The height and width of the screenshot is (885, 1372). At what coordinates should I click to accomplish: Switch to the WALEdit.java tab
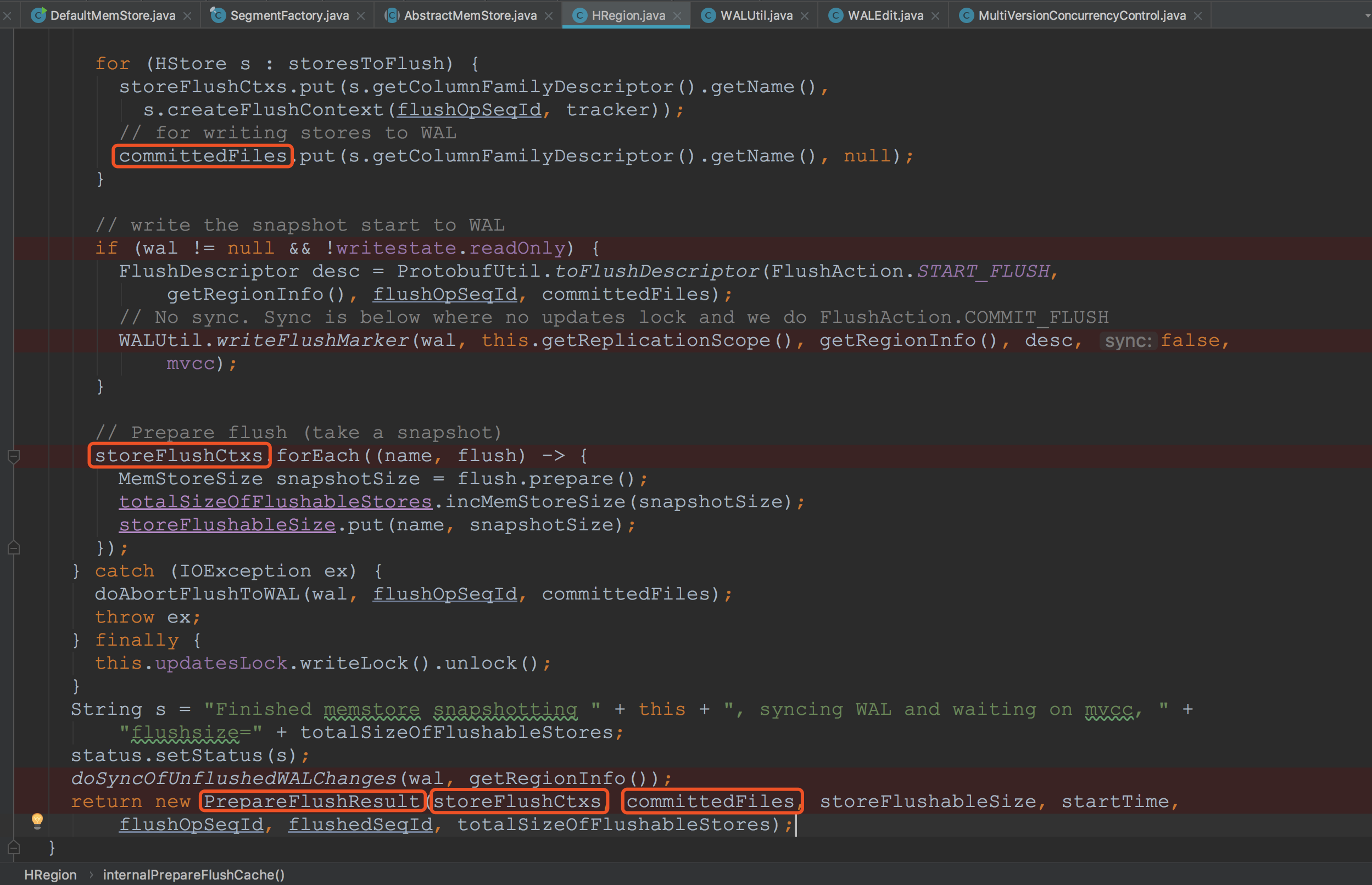(x=885, y=15)
